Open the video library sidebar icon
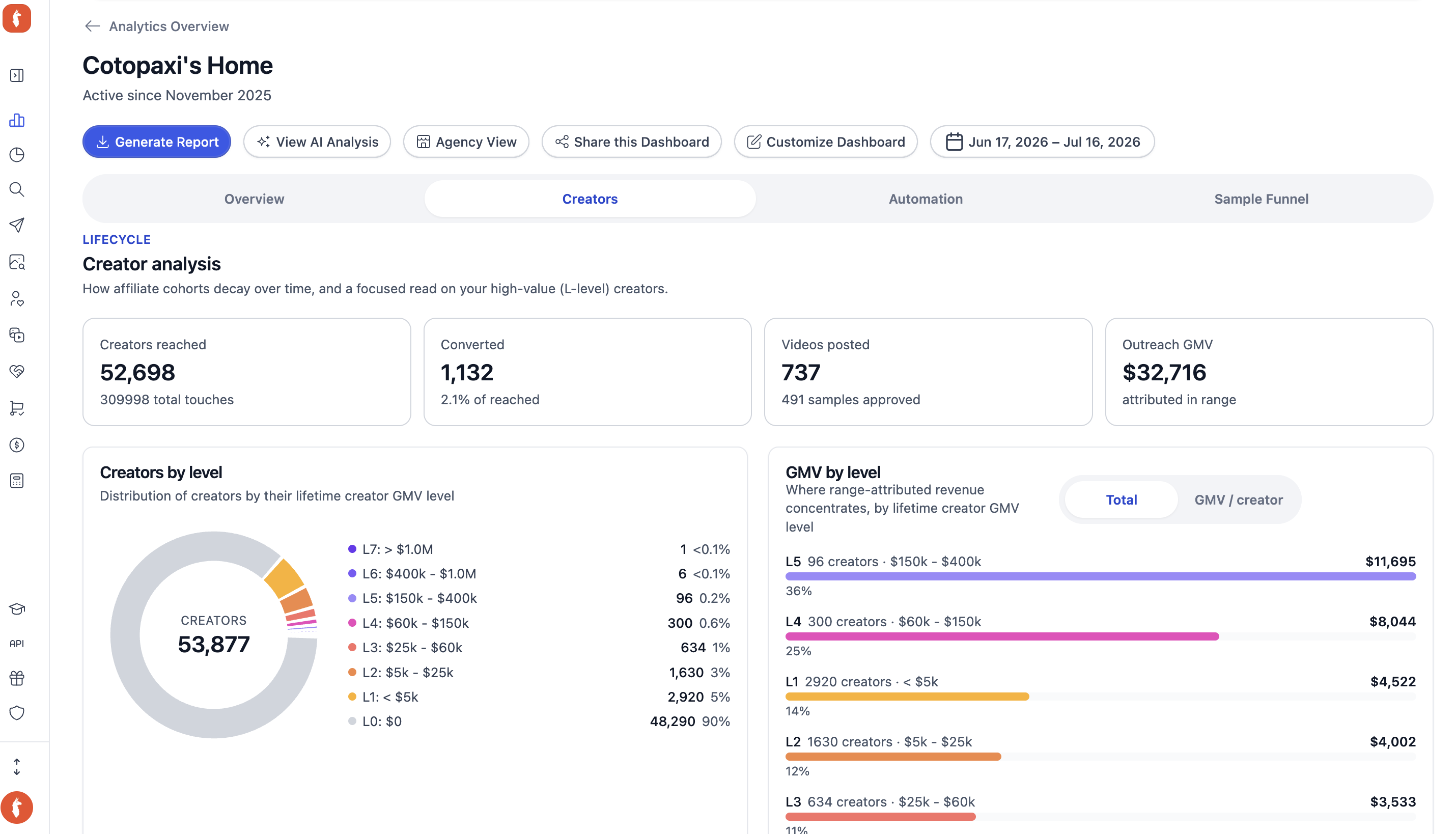This screenshot has height=834, width=1456. [17, 335]
